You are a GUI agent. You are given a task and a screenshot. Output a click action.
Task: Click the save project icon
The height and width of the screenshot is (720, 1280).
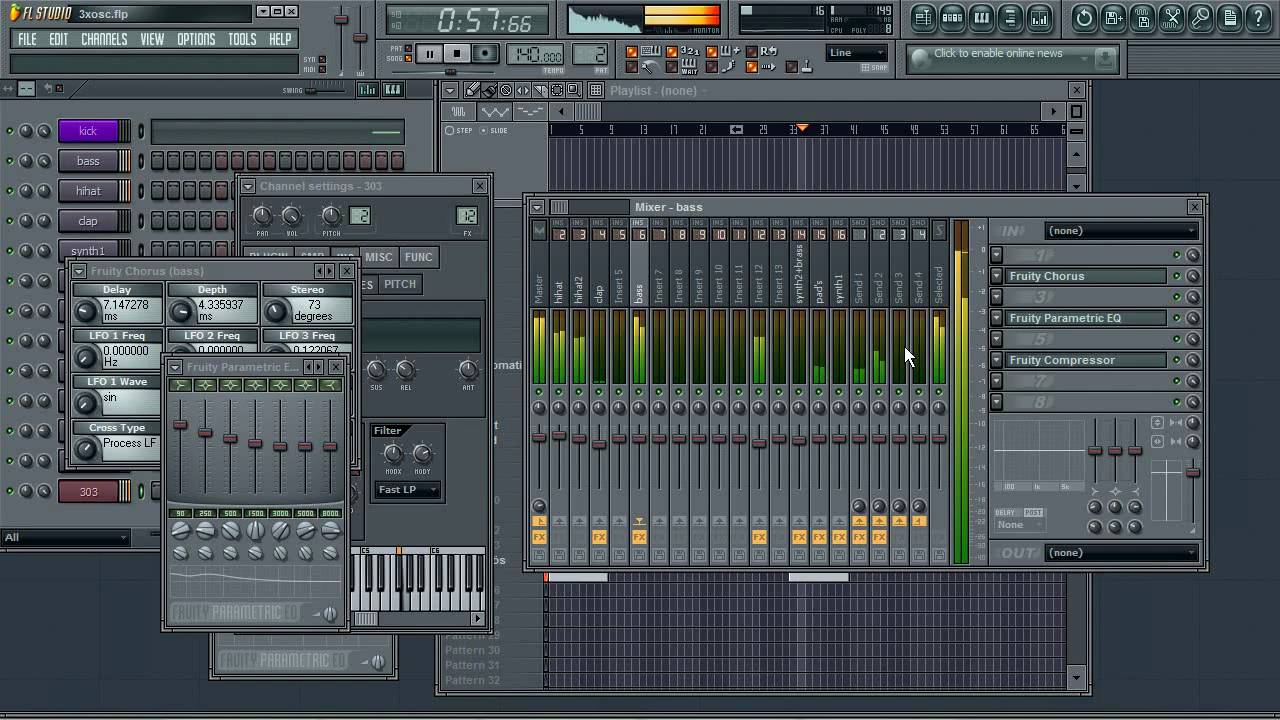pyautogui.click(x=1113, y=17)
